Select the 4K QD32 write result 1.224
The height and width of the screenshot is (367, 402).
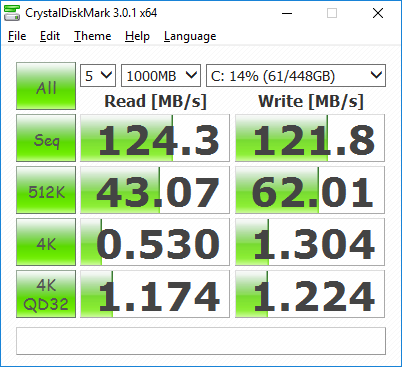click(x=310, y=294)
